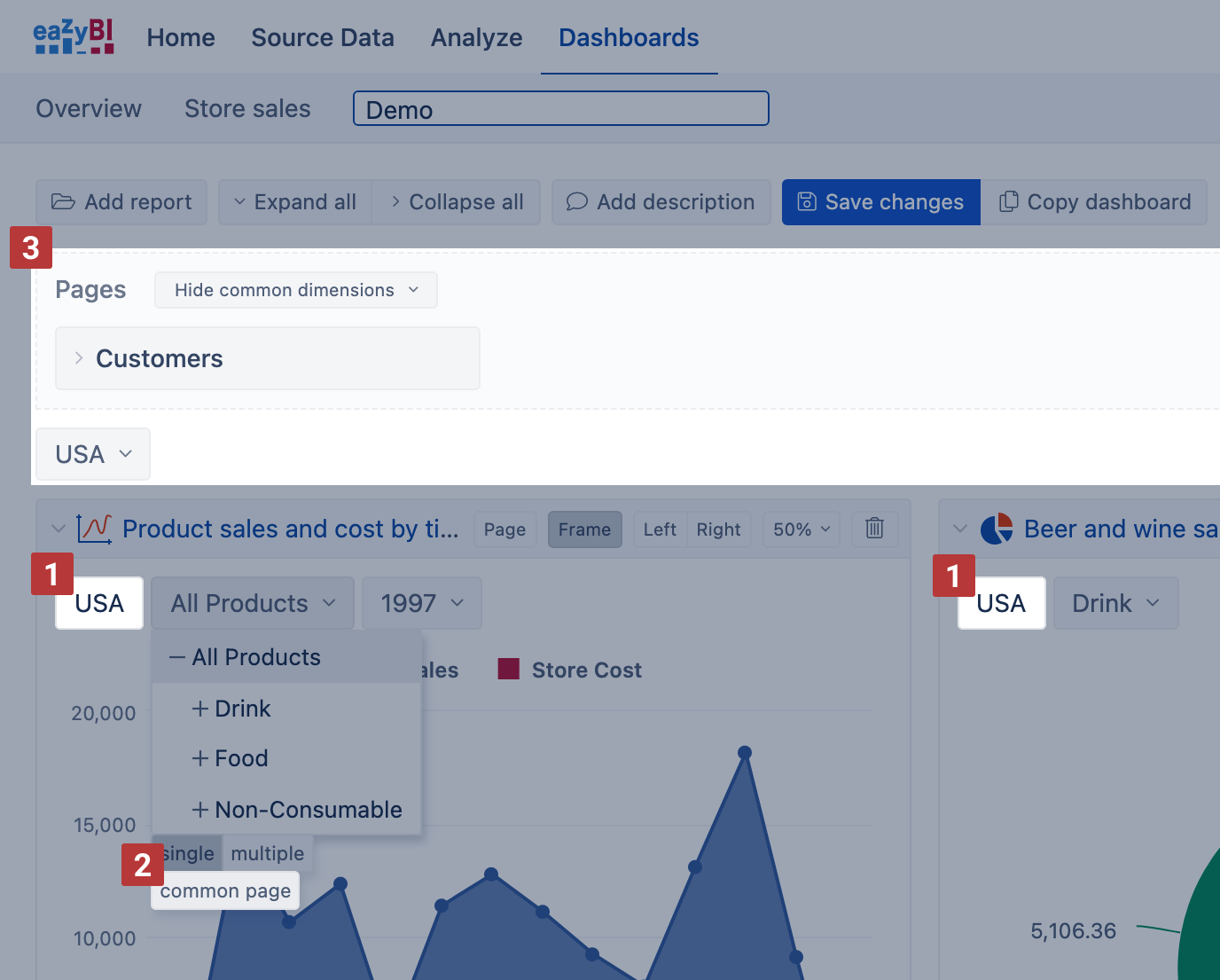Click the pie chart report icon

point(997,529)
